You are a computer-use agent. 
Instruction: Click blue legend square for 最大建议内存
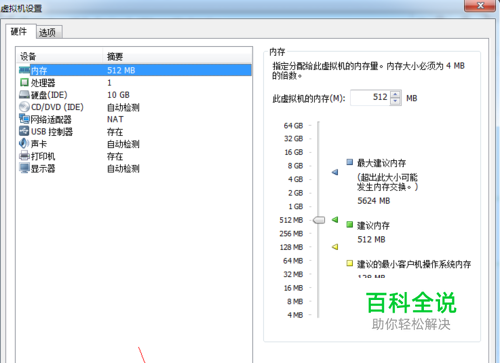coord(349,162)
